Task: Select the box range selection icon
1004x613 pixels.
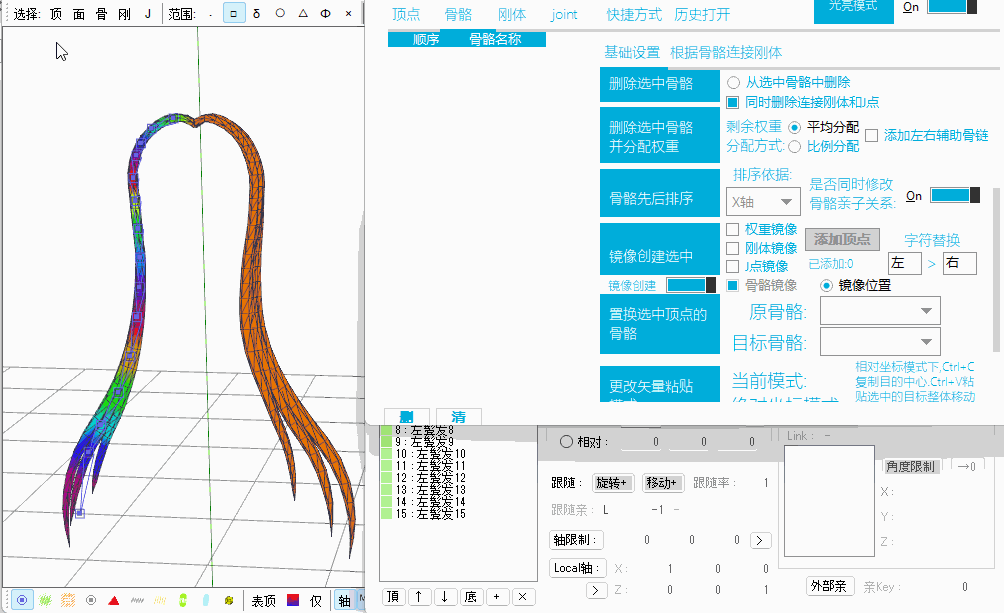Action: (x=233, y=14)
